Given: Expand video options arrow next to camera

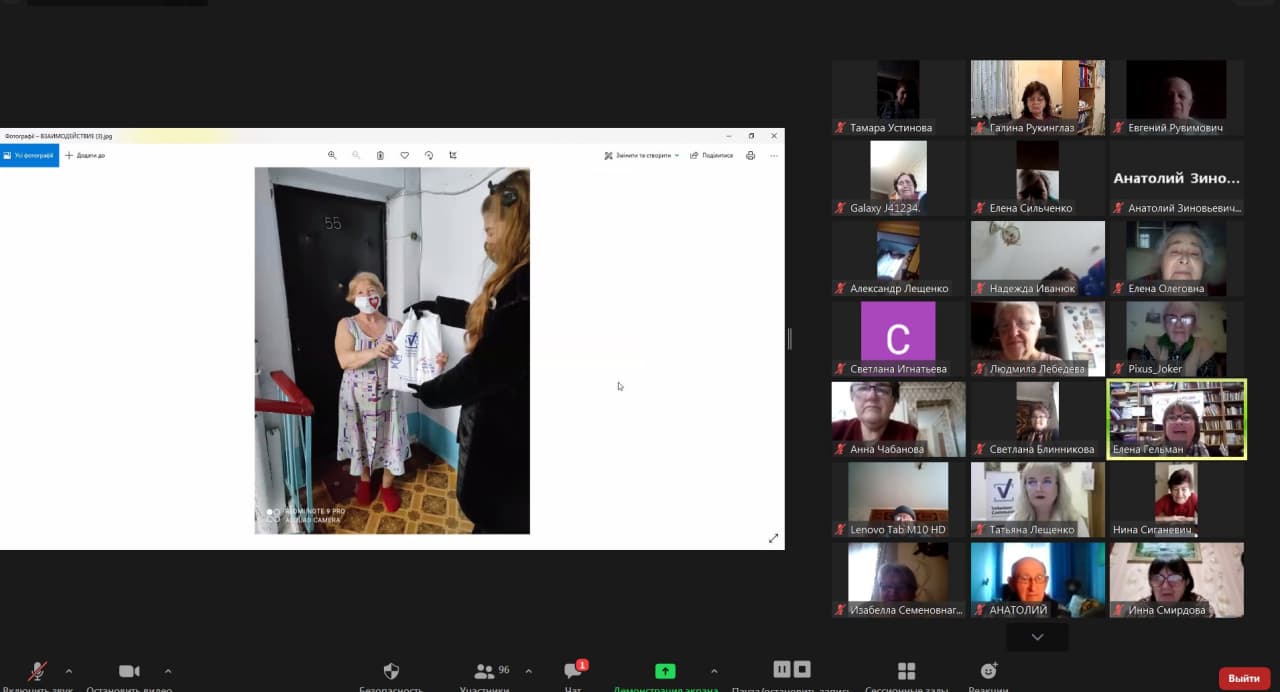Looking at the screenshot, I should (168, 671).
